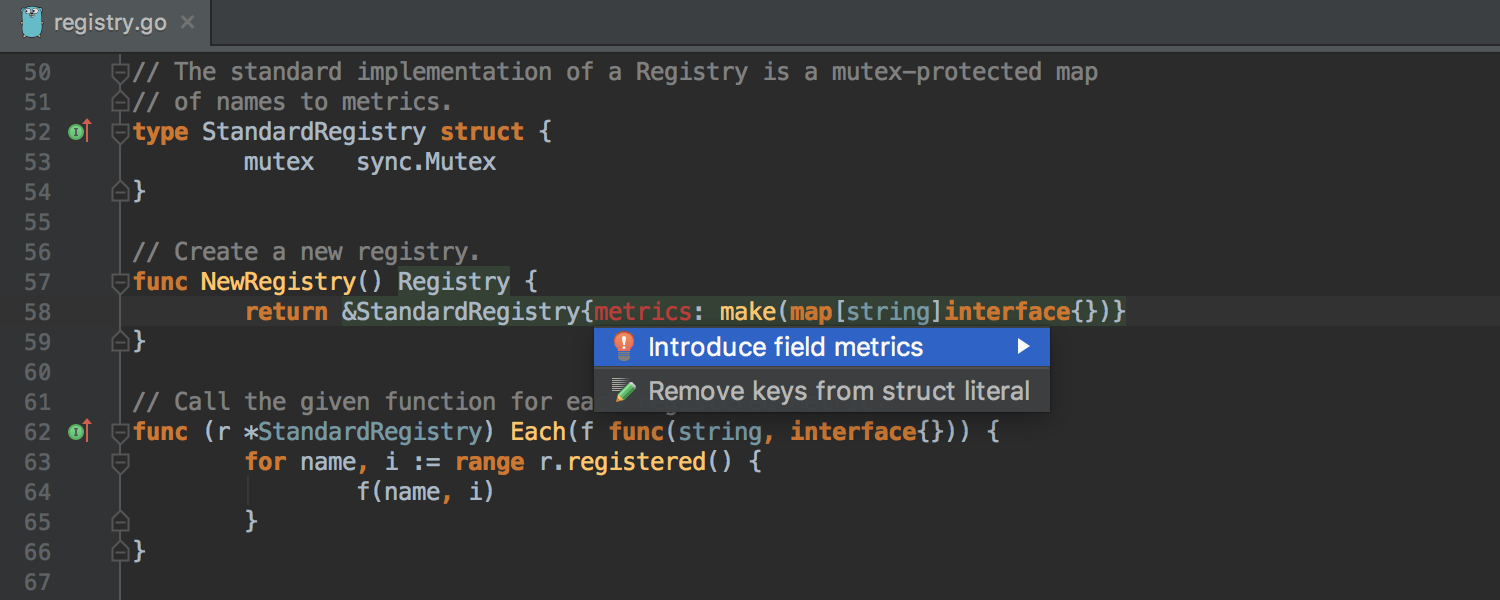Click the closing fold marker on line 66
The height and width of the screenshot is (600, 1500).
tap(120, 551)
